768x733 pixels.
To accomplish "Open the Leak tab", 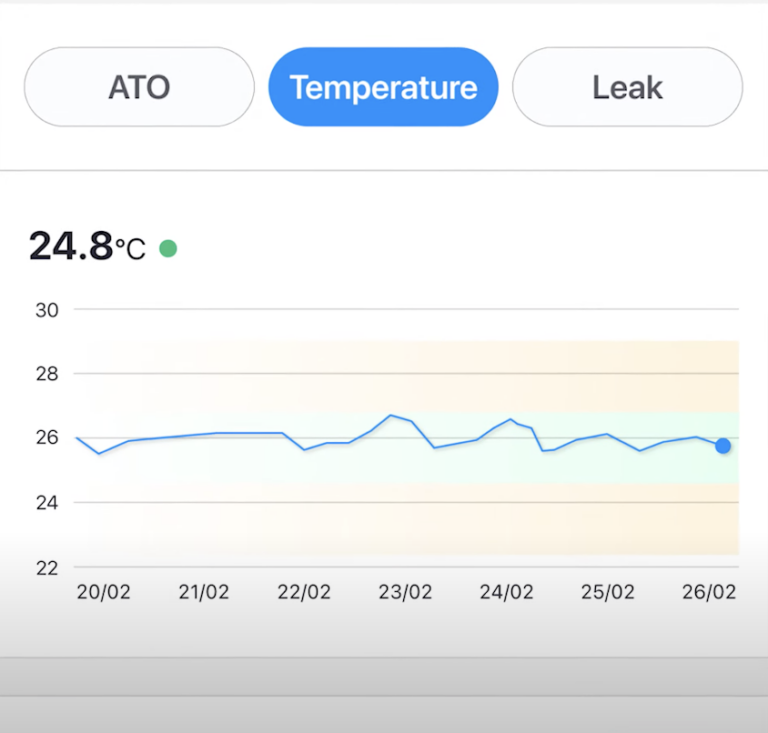I will (x=627, y=87).
